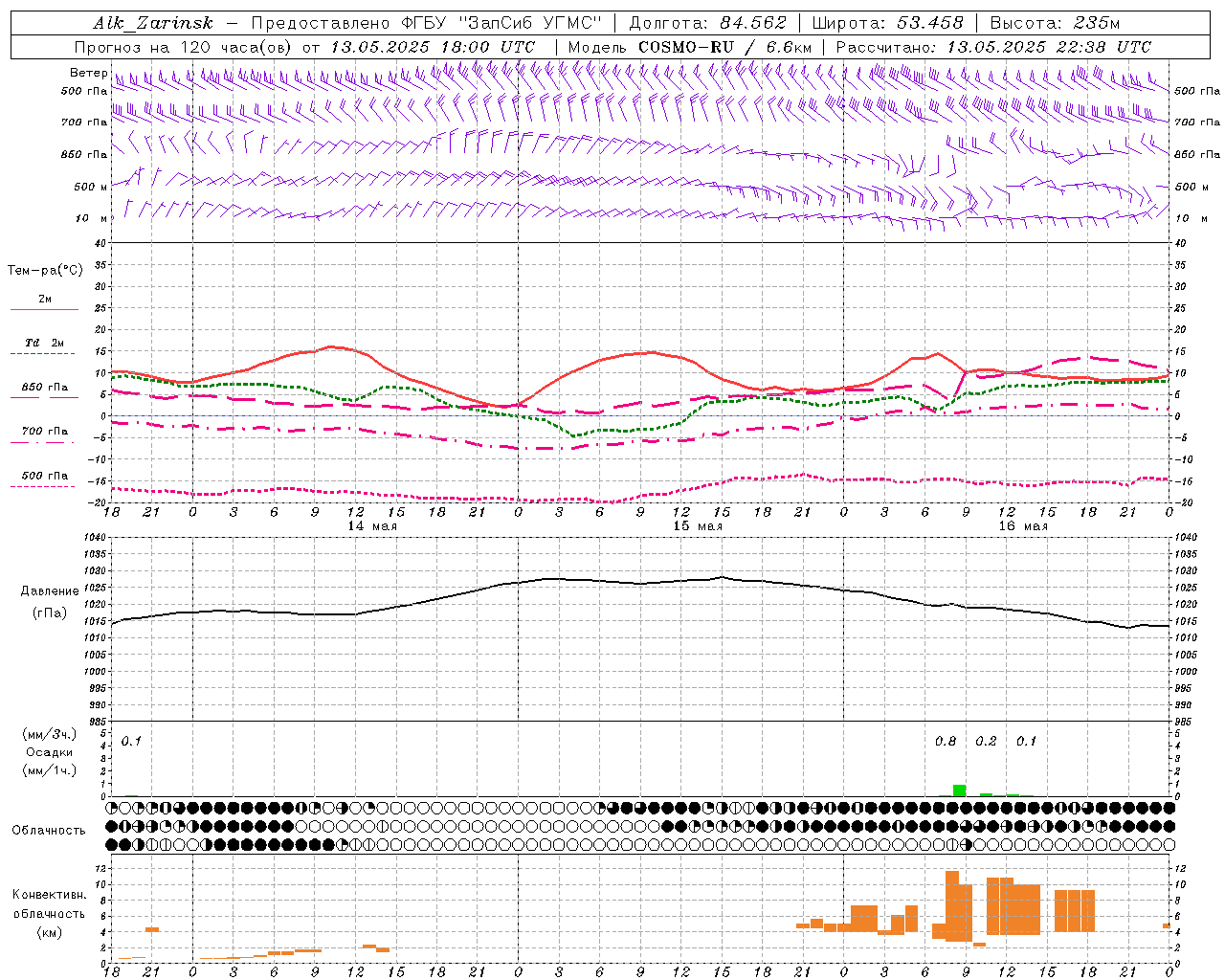Screen dimensions: 1225x980
Task: Click the 'Тем-ра(°C)' temperature label
Action: (45, 270)
